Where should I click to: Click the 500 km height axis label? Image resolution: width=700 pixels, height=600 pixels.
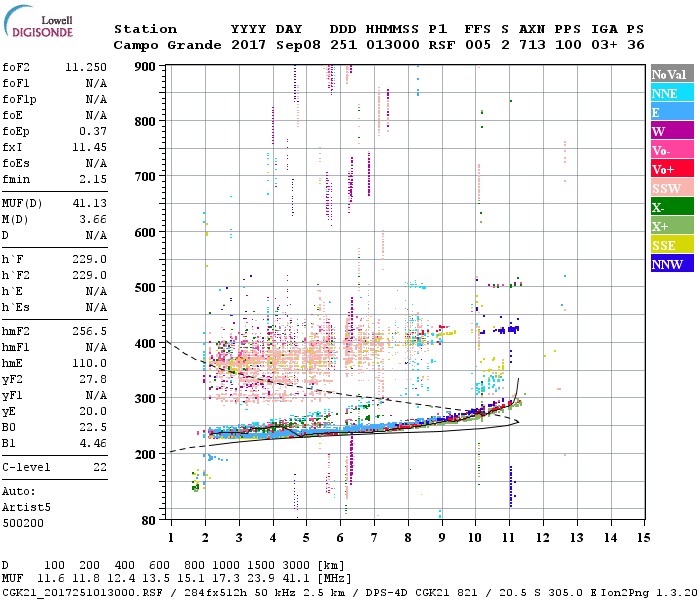tap(145, 287)
